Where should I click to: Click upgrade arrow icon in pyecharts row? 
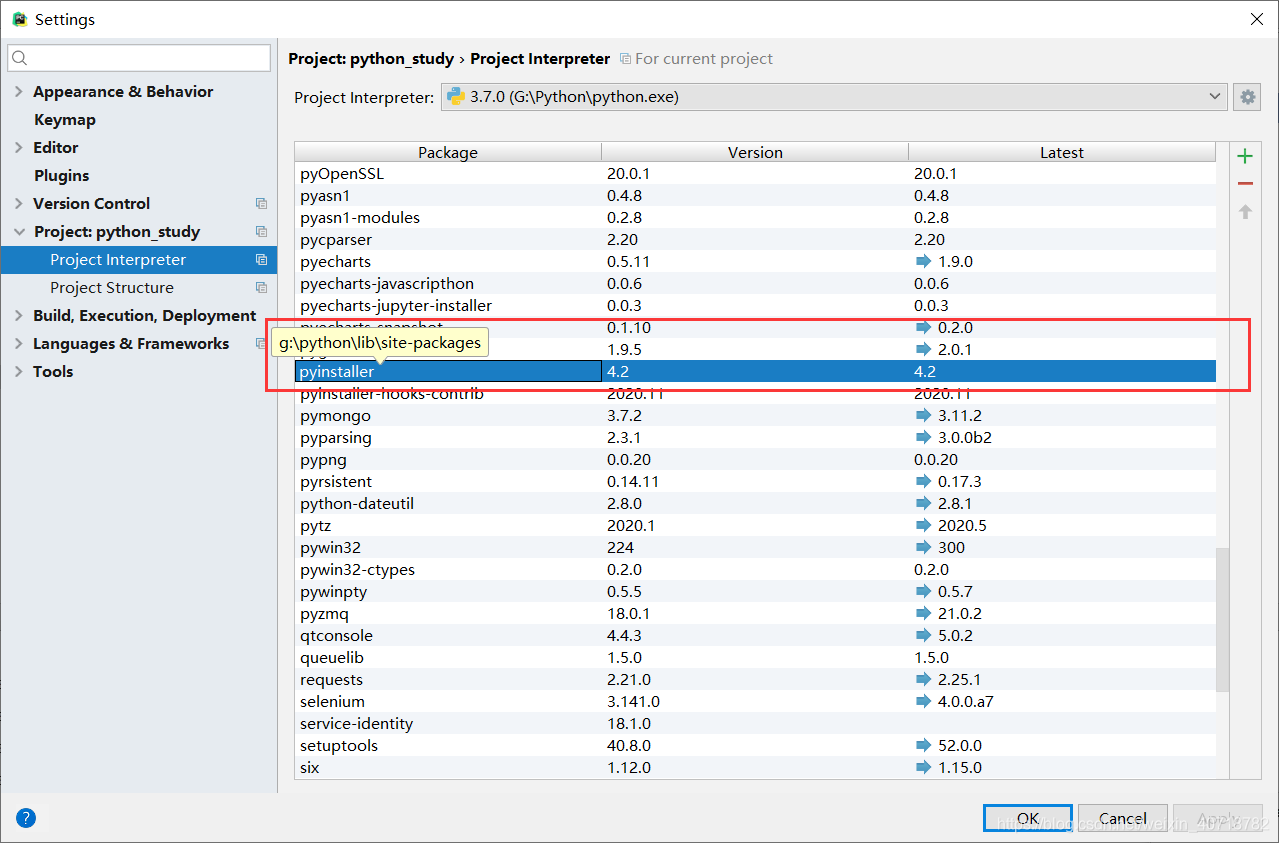pos(922,261)
